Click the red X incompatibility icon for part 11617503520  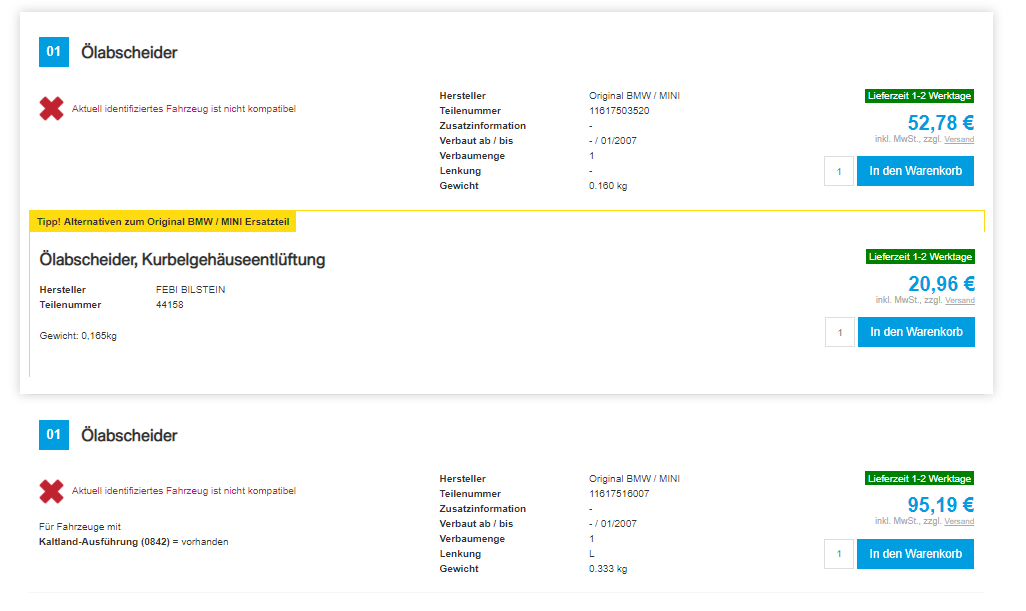[51, 109]
